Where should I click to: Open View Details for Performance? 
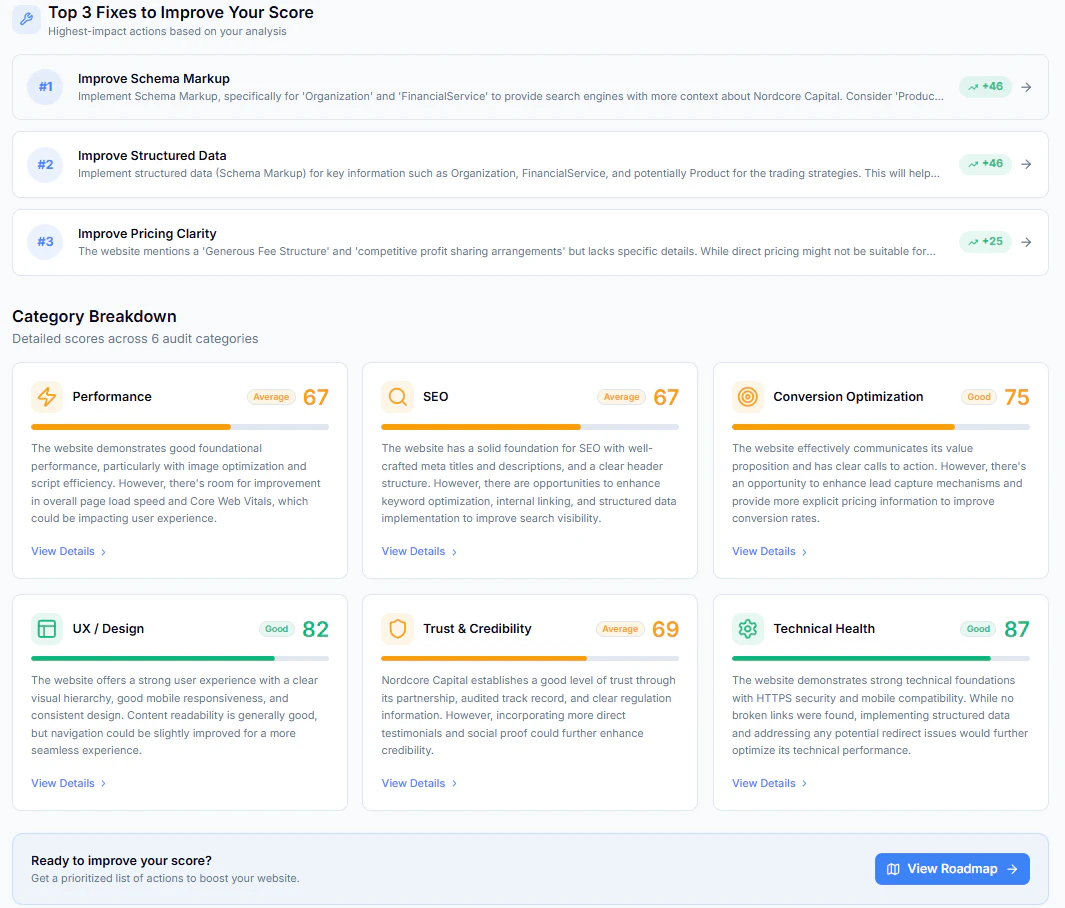[x=69, y=551]
